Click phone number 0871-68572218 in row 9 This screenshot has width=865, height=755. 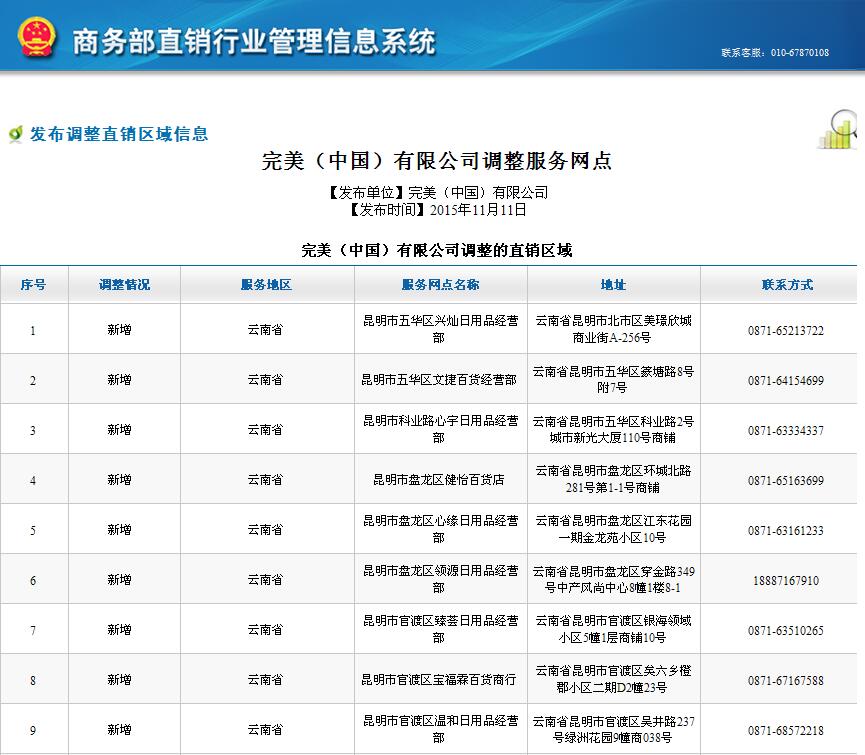tap(786, 730)
